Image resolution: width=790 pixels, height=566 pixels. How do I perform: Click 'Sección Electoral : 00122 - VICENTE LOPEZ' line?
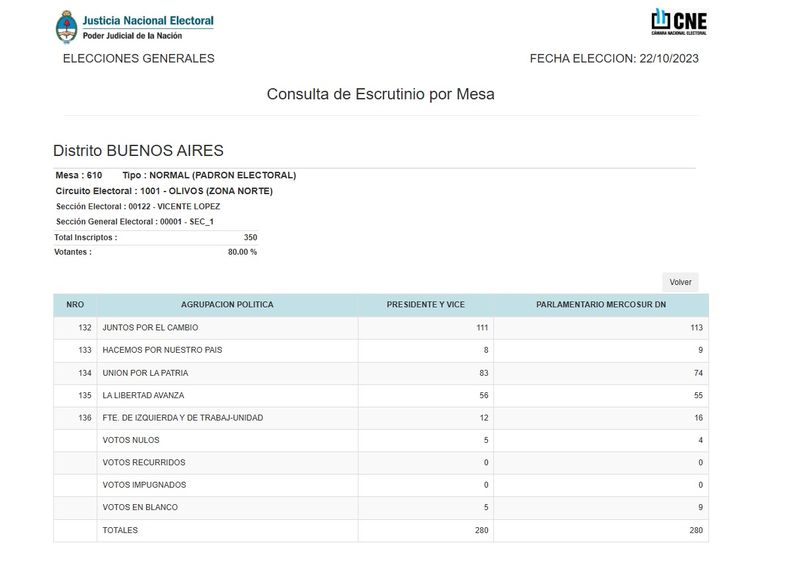(138, 207)
